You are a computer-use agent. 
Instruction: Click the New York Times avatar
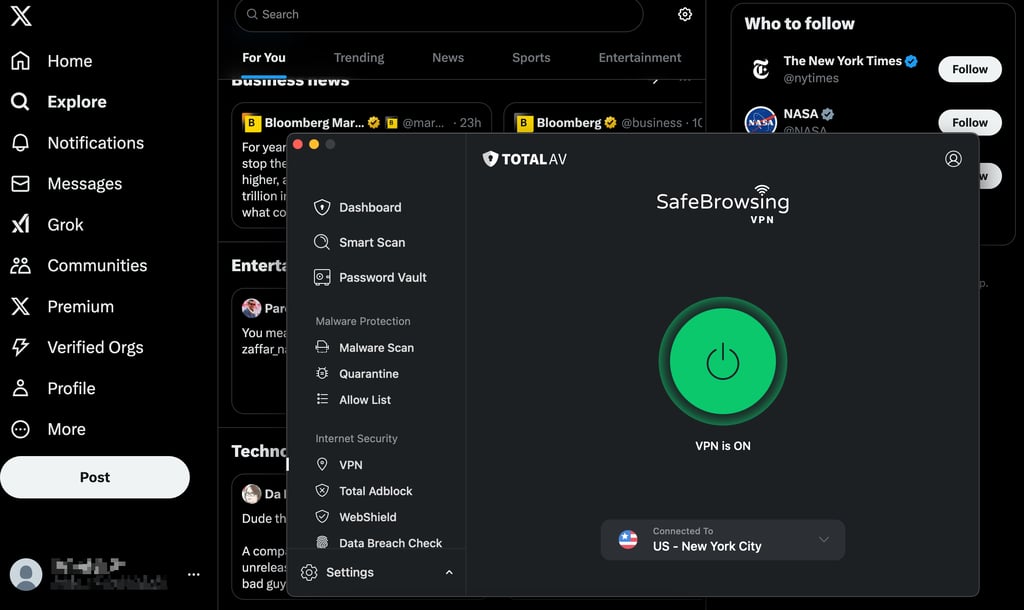761,69
